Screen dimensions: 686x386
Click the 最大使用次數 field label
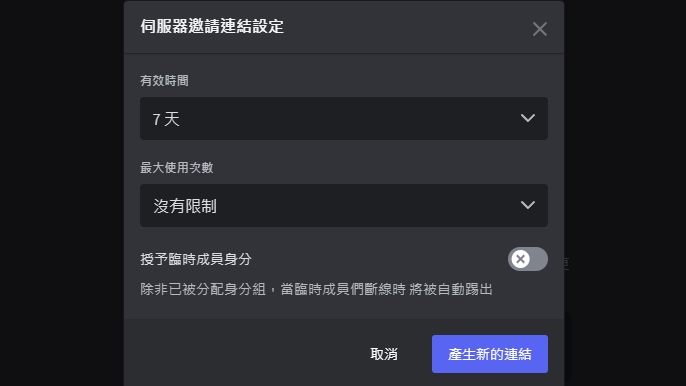[177, 168]
